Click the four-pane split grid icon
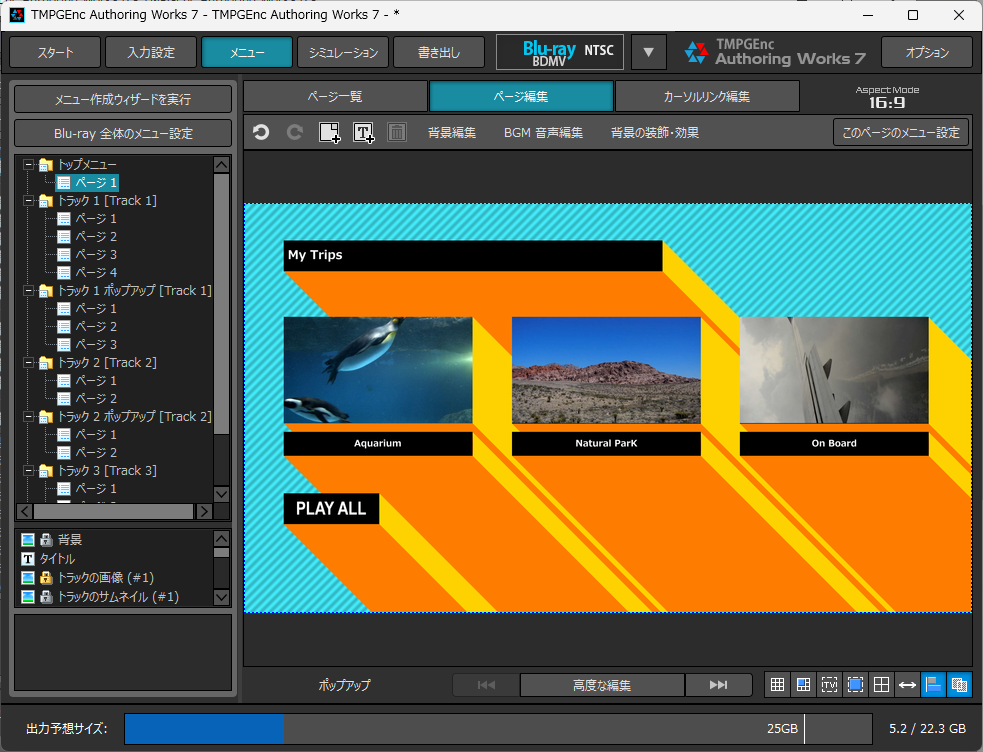983x752 pixels. [881, 685]
